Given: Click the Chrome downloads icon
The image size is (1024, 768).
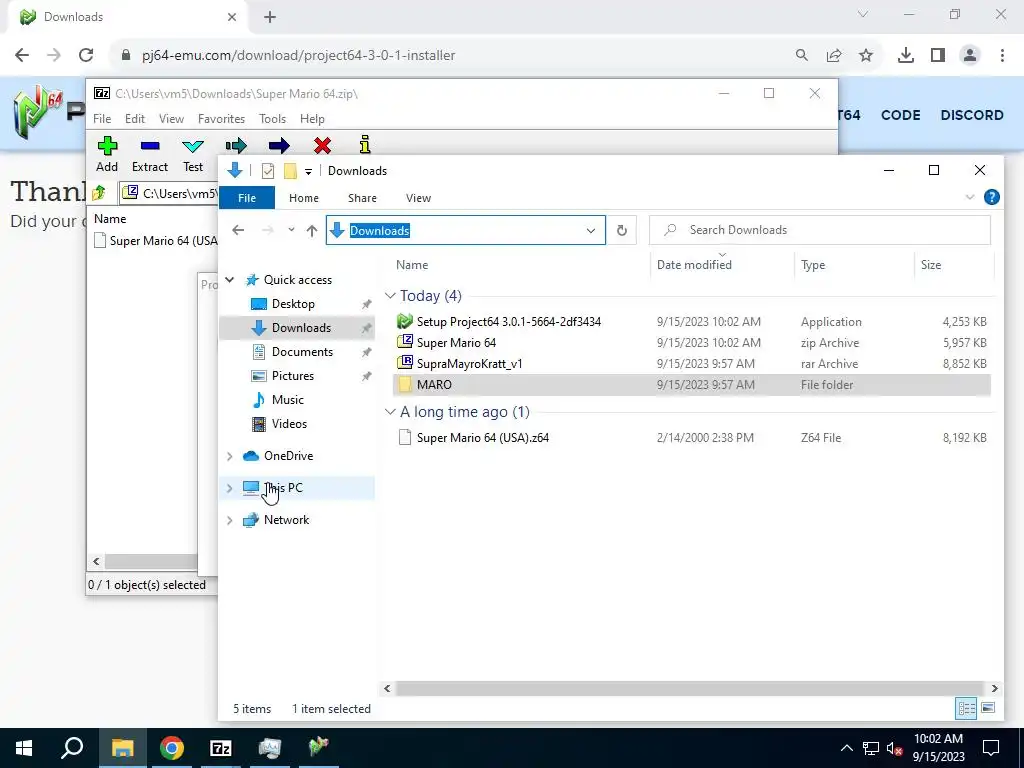Looking at the screenshot, I should [905, 56].
